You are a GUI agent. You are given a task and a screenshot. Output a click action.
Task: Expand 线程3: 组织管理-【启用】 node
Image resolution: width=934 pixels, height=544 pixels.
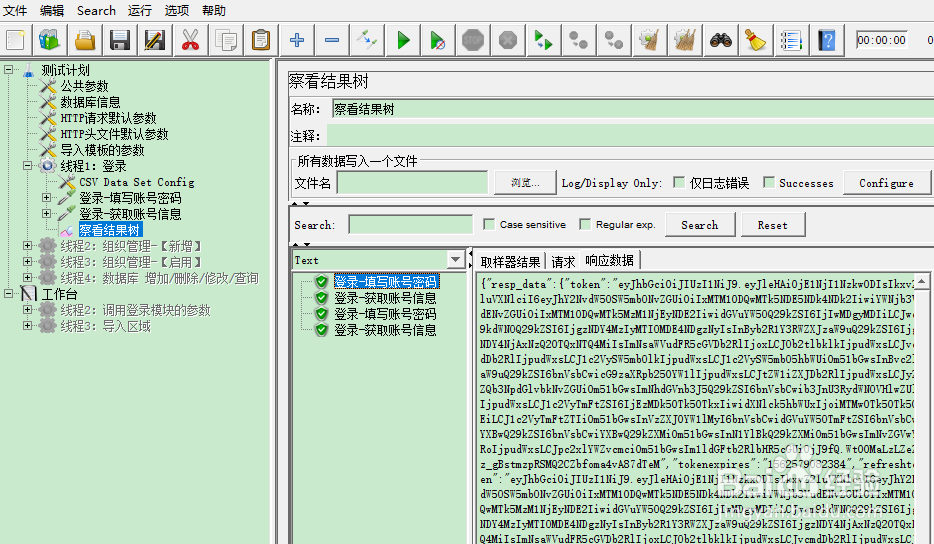[x=27, y=262]
